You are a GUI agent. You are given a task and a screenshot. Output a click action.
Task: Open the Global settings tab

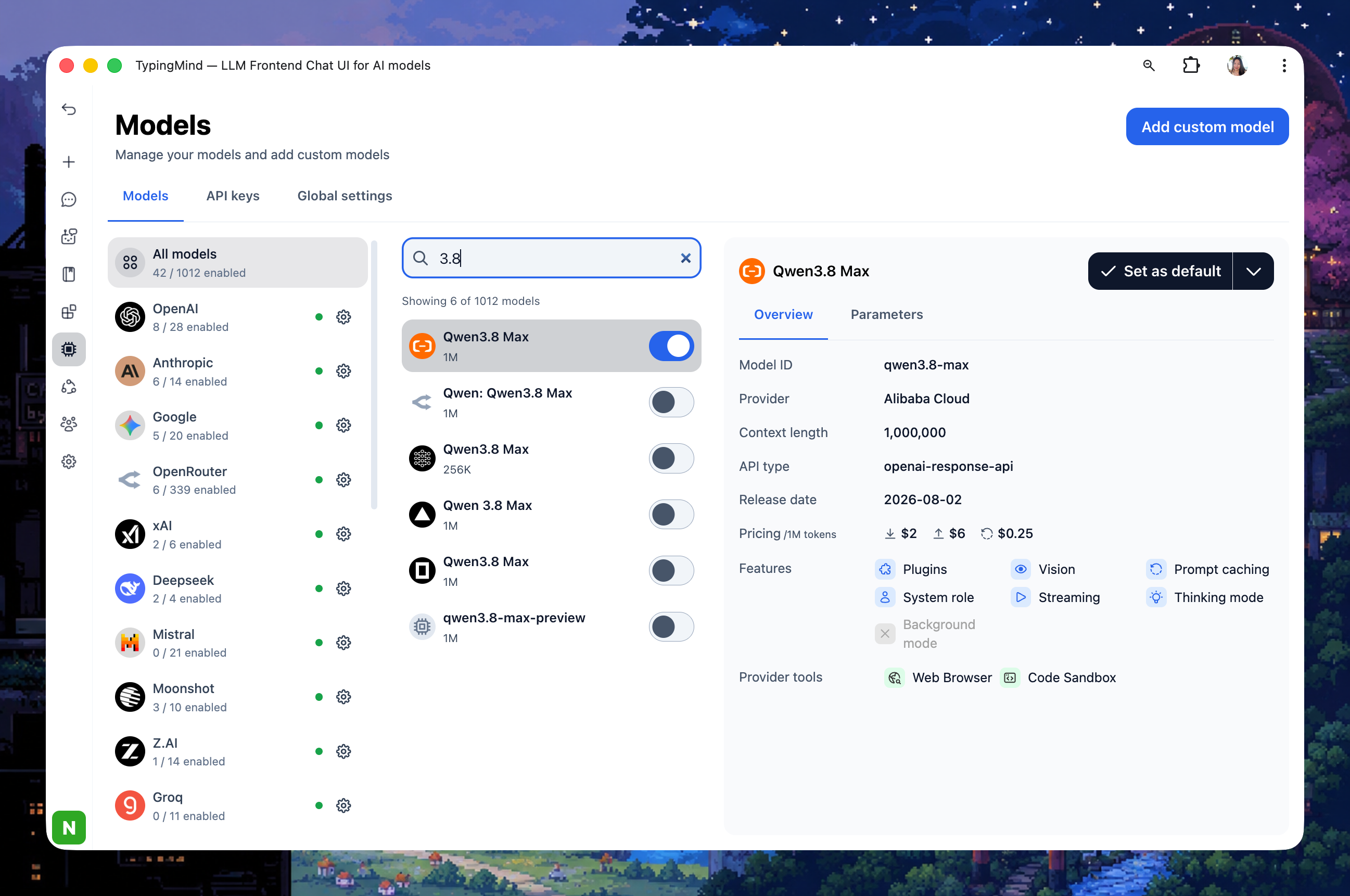click(345, 196)
